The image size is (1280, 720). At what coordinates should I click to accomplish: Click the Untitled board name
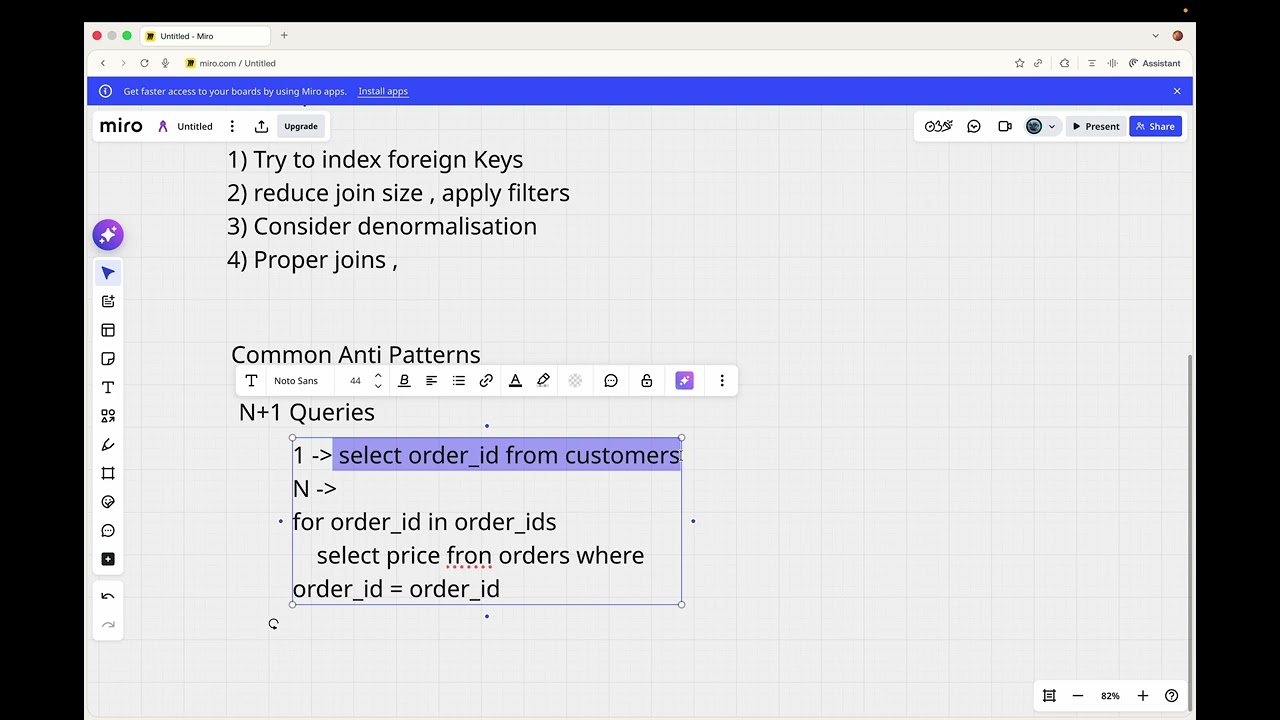point(195,127)
